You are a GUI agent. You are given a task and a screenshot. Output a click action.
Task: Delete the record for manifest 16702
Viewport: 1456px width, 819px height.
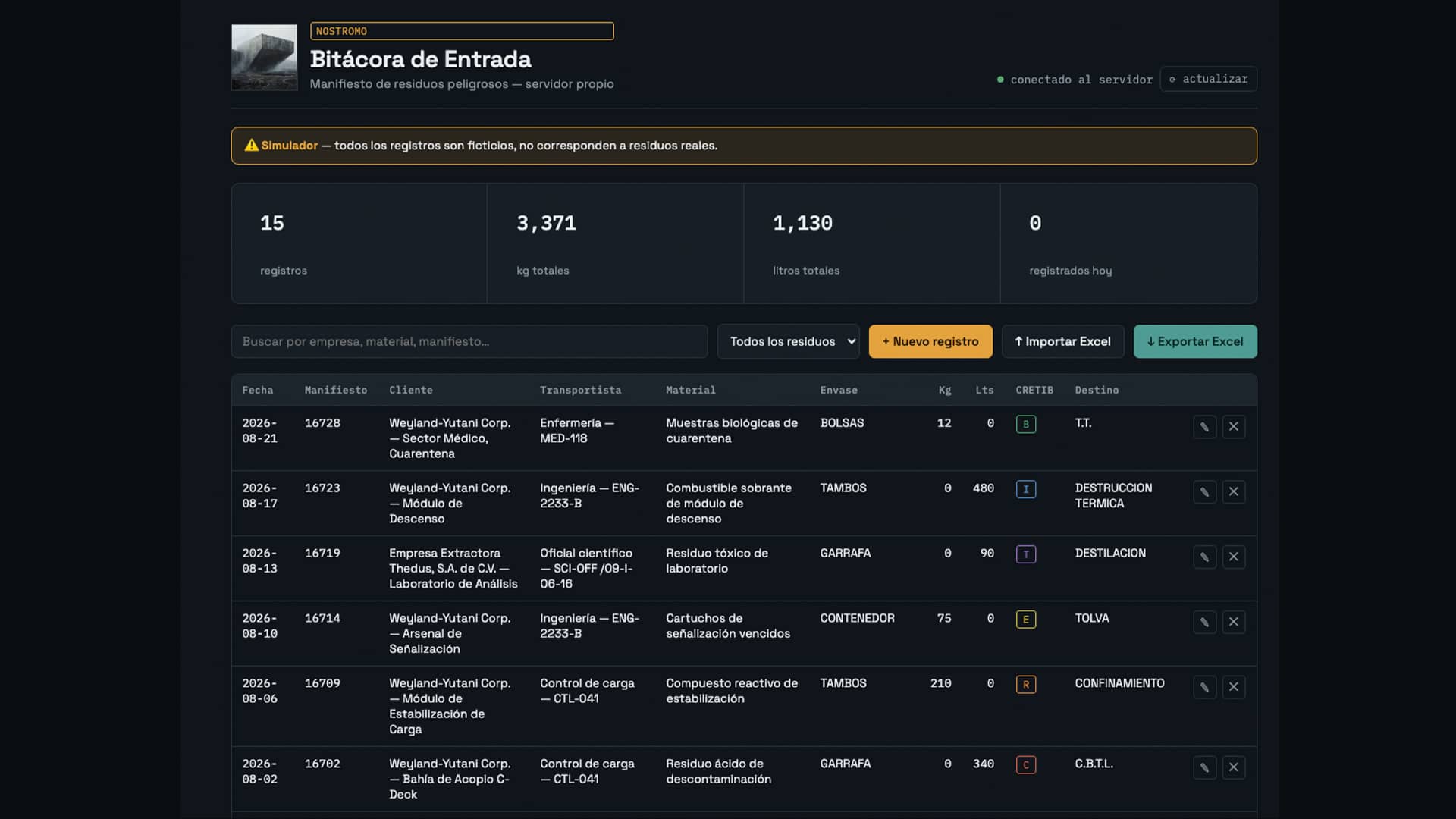[x=1234, y=768]
